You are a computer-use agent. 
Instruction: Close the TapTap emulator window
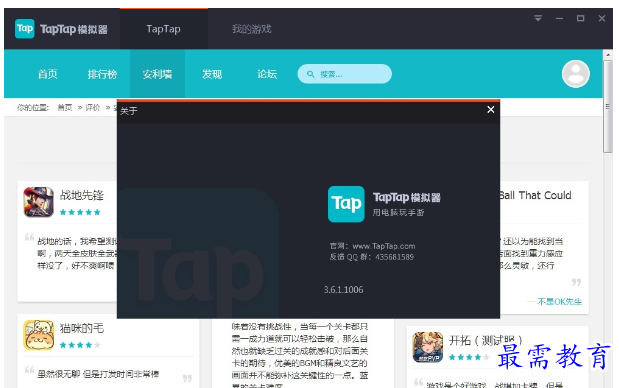602,18
